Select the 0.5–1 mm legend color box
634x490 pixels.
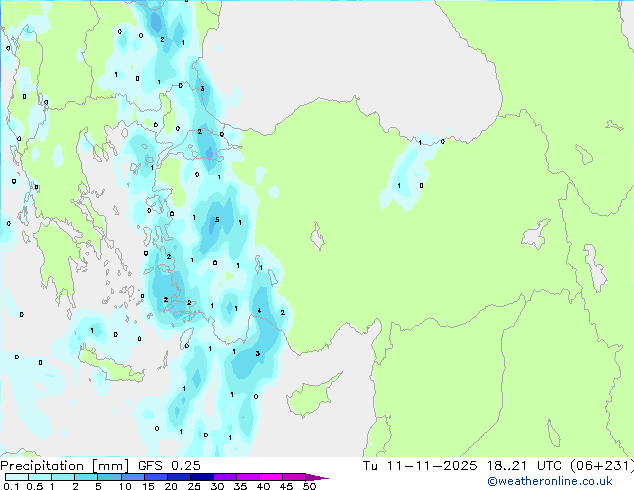click(40, 477)
